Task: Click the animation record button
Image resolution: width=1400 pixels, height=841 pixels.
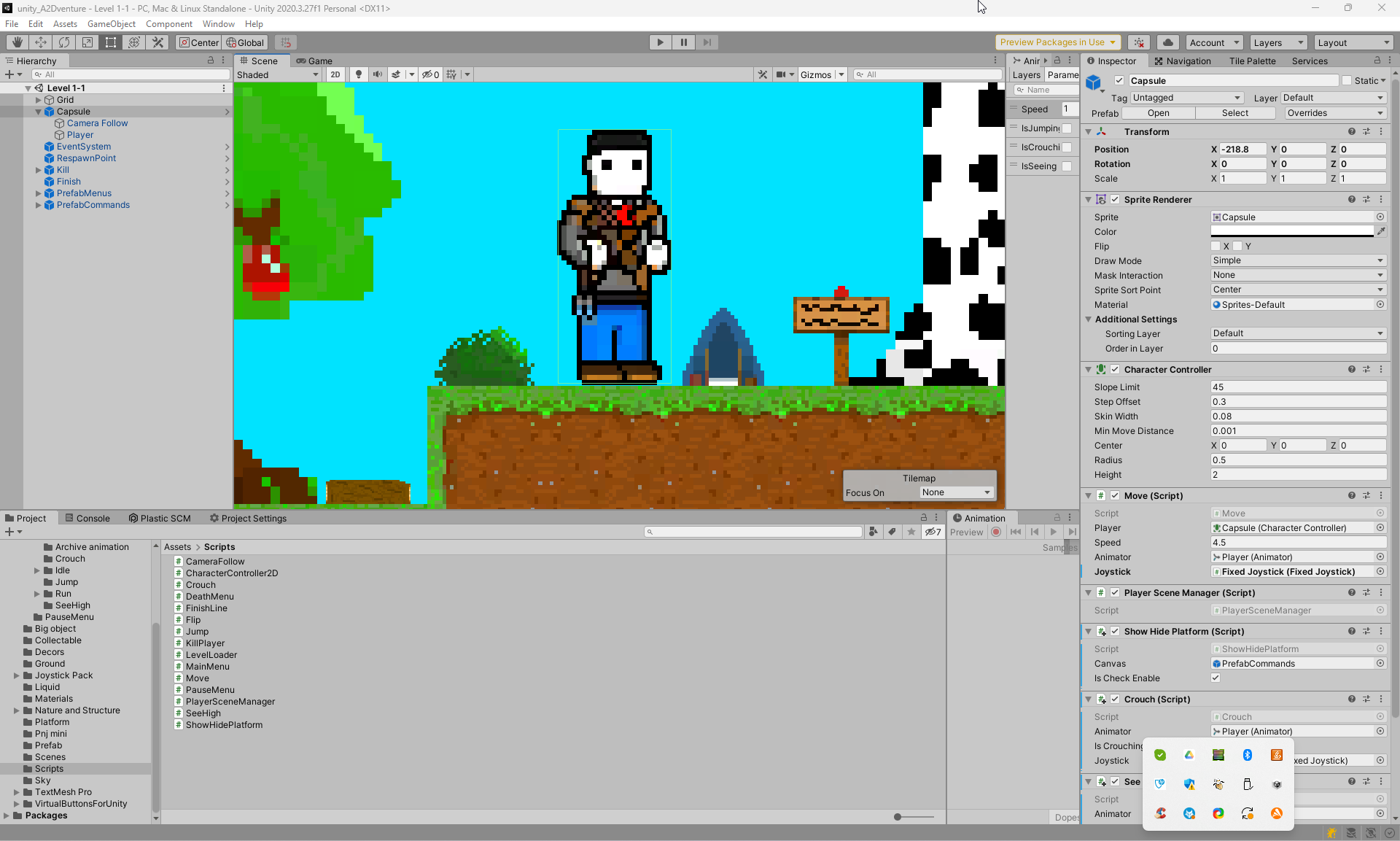Action: (x=996, y=532)
